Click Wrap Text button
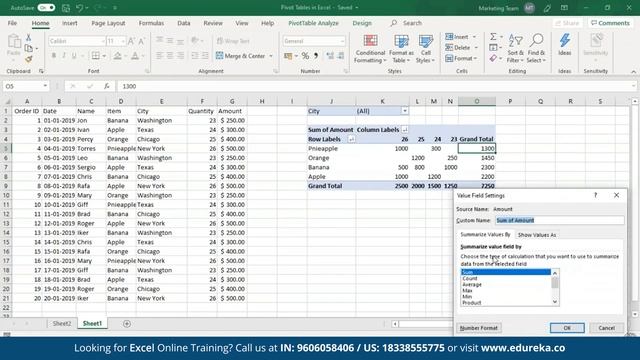The height and width of the screenshot is (360, 640). [x=233, y=41]
